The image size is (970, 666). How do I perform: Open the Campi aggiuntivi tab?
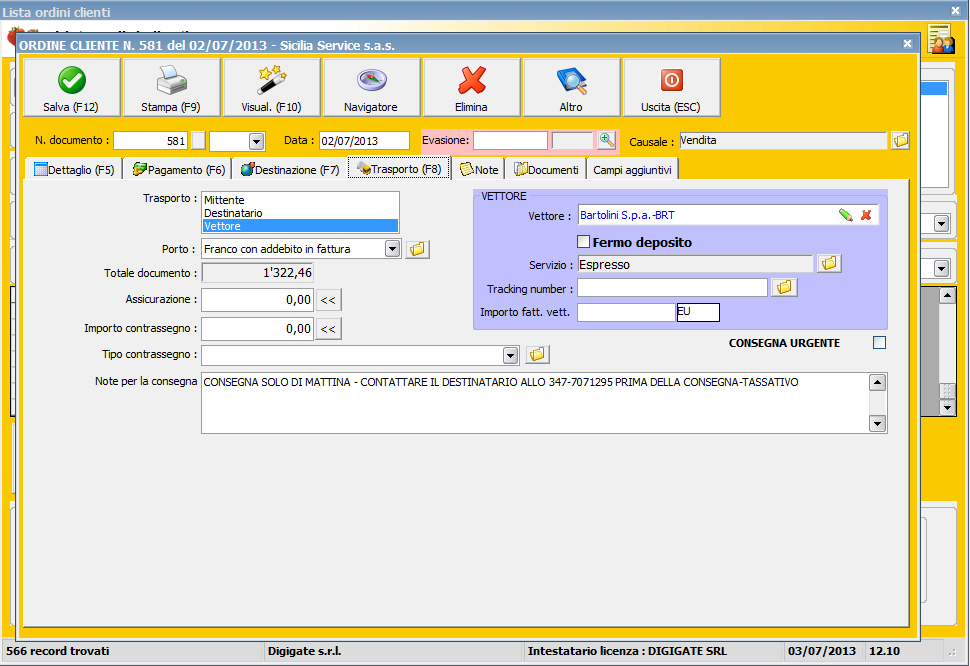pyautogui.click(x=632, y=169)
